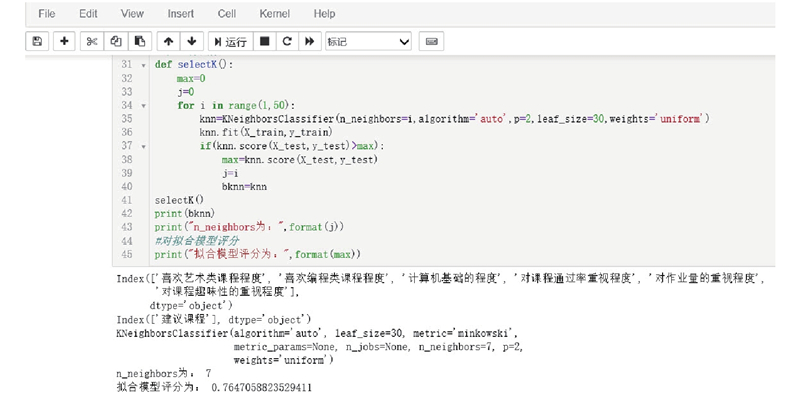Move selected cell up arrow
The height and width of the screenshot is (399, 800).
click(168, 41)
